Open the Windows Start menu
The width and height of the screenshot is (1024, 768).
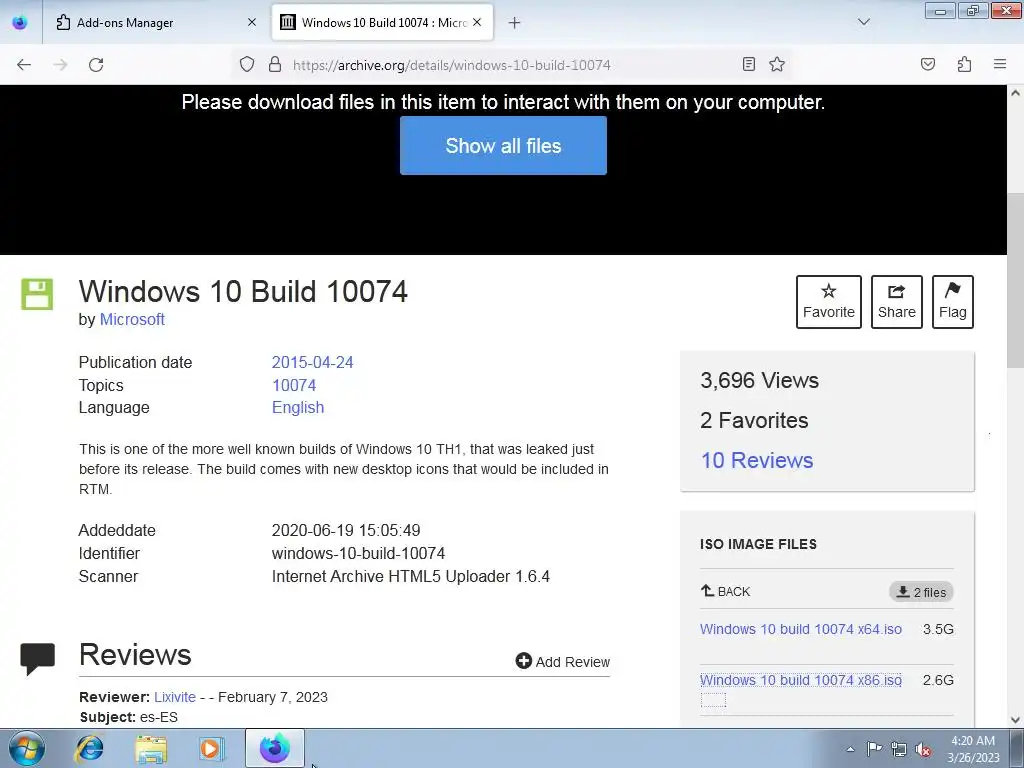pyautogui.click(x=27, y=748)
